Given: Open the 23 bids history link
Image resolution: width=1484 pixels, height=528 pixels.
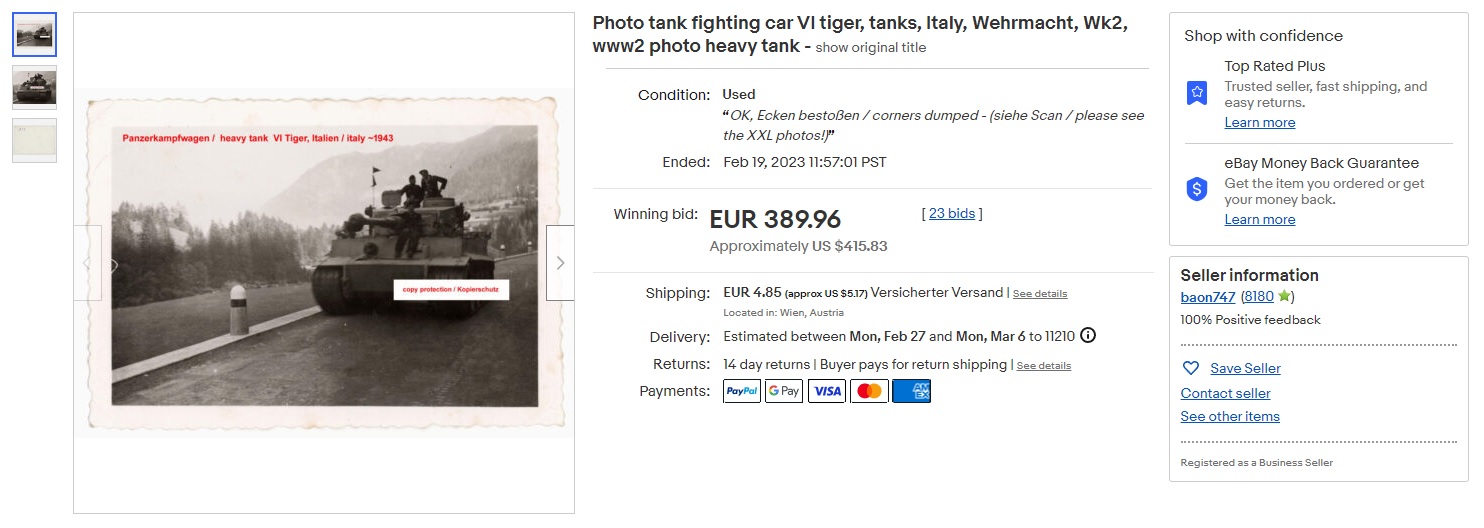Looking at the screenshot, I should tap(951, 213).
